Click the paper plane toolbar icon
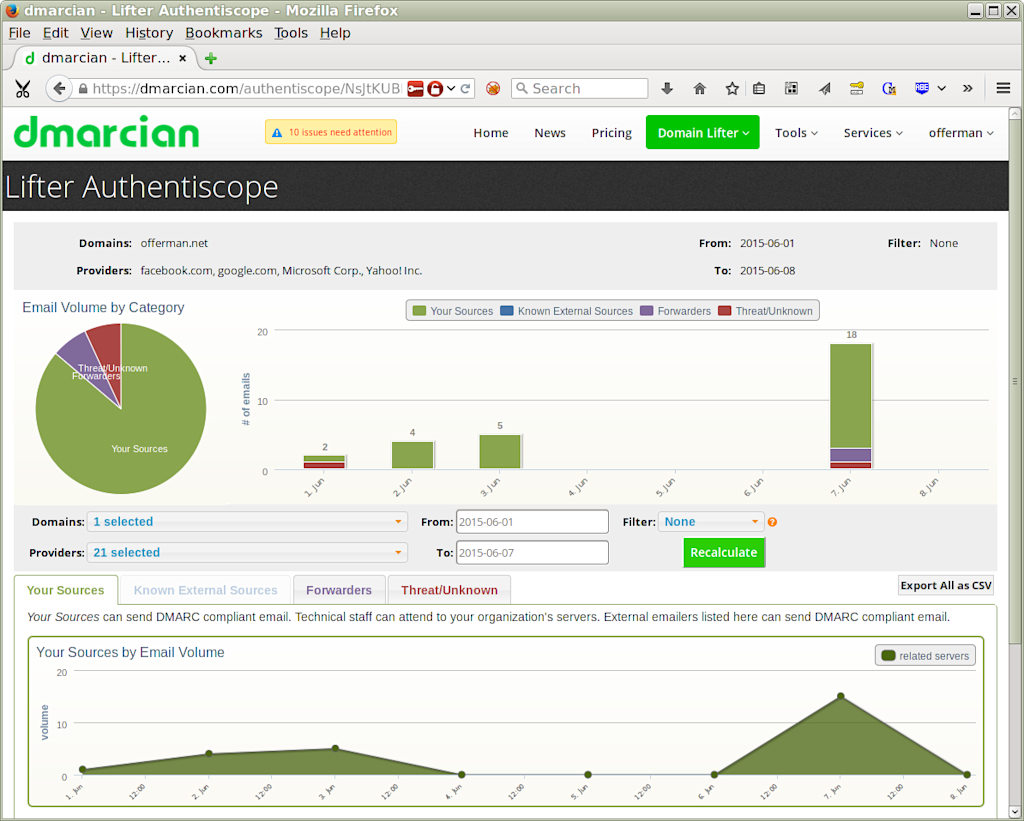 click(x=825, y=88)
